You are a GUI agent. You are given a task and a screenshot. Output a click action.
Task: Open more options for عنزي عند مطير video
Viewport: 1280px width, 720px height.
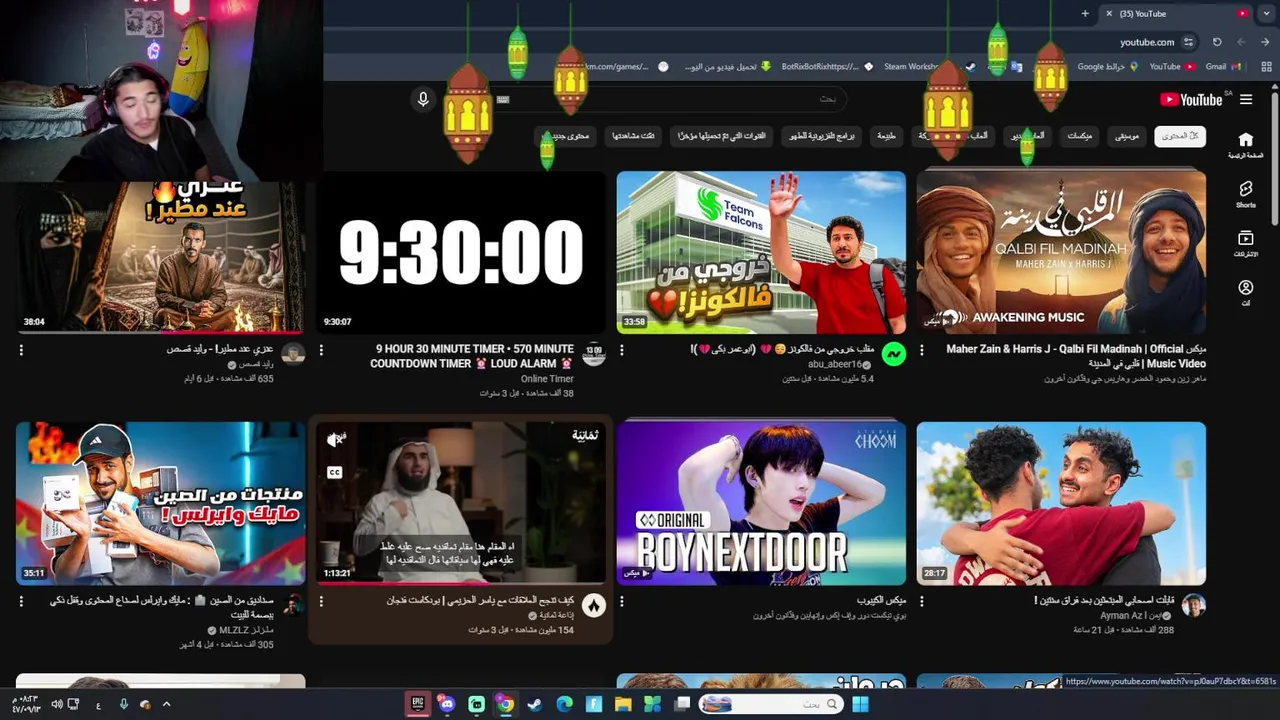click(x=21, y=350)
